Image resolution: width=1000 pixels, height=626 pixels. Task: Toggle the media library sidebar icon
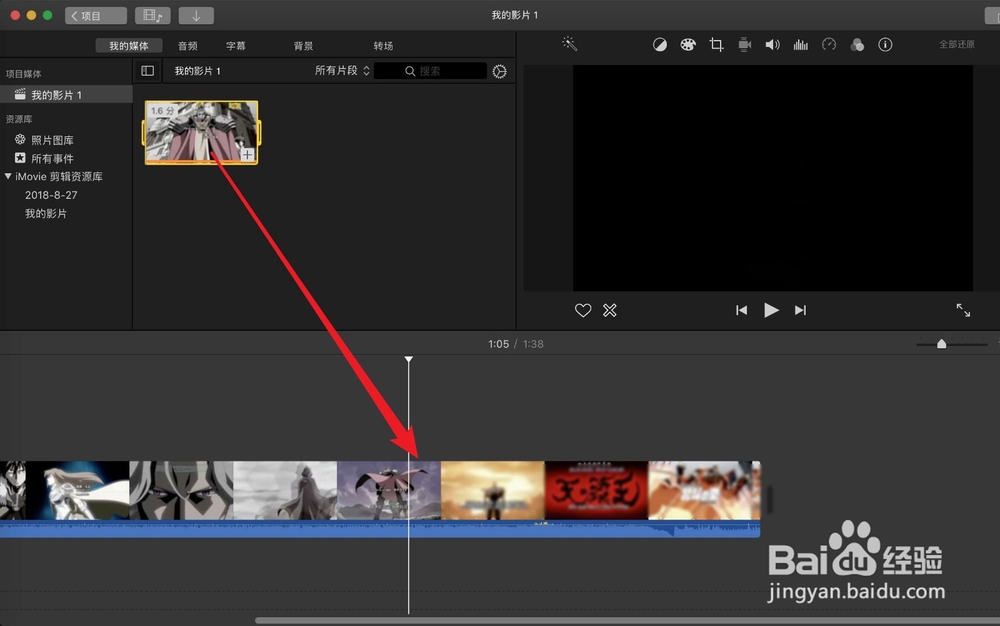tap(147, 71)
